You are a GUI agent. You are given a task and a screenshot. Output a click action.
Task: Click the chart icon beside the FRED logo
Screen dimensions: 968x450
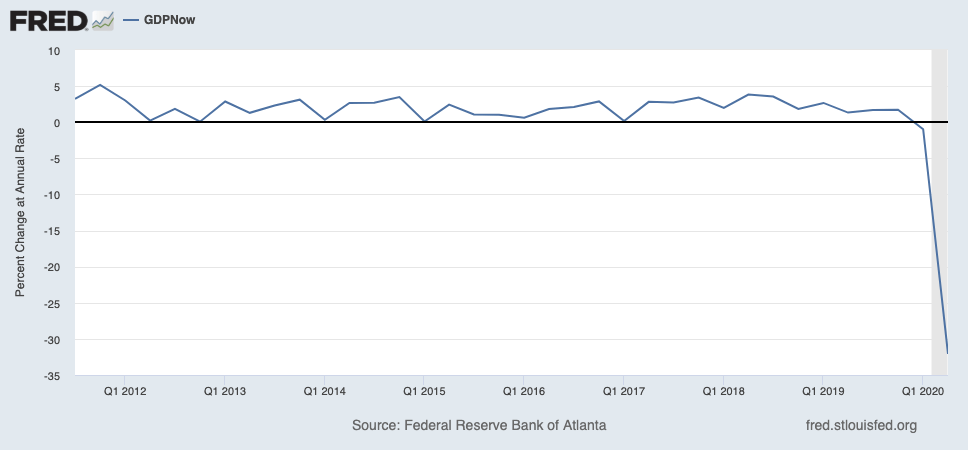tap(102, 19)
